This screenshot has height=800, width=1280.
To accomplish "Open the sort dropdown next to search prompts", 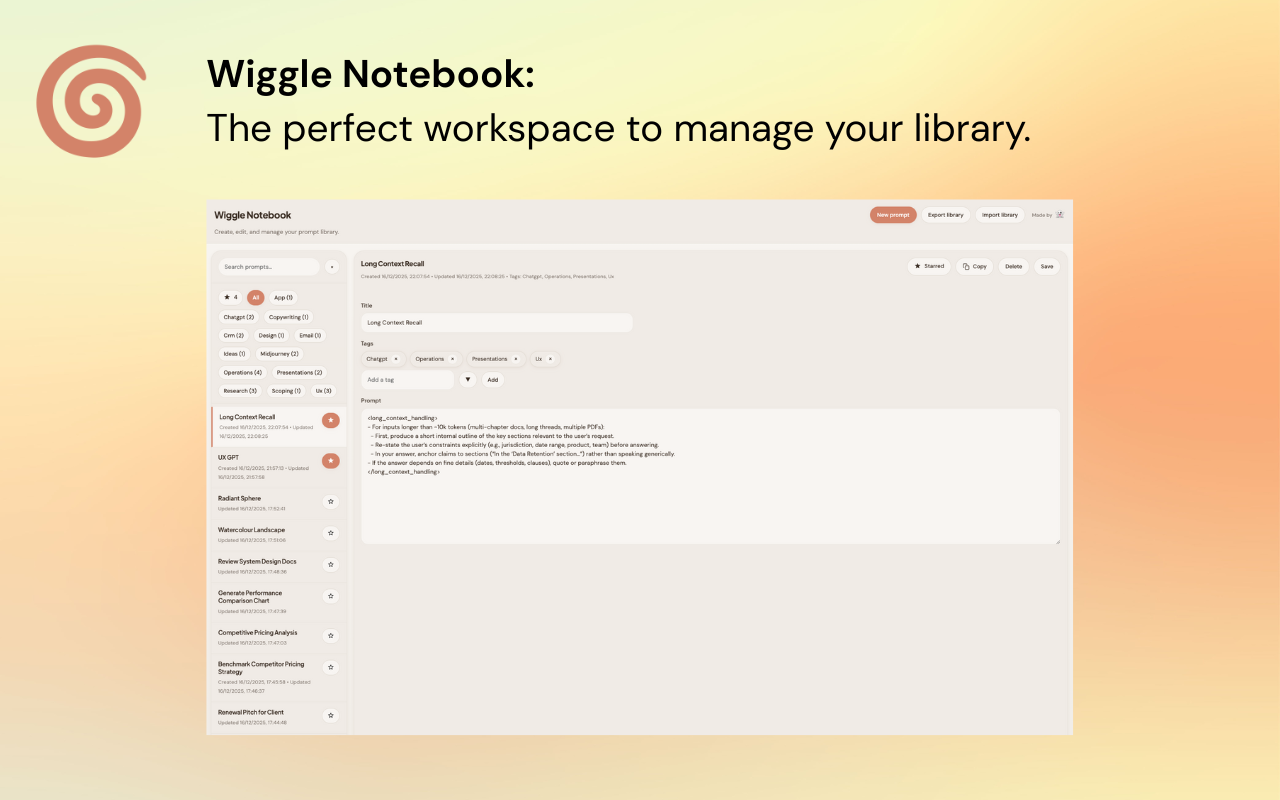I will 332,267.
